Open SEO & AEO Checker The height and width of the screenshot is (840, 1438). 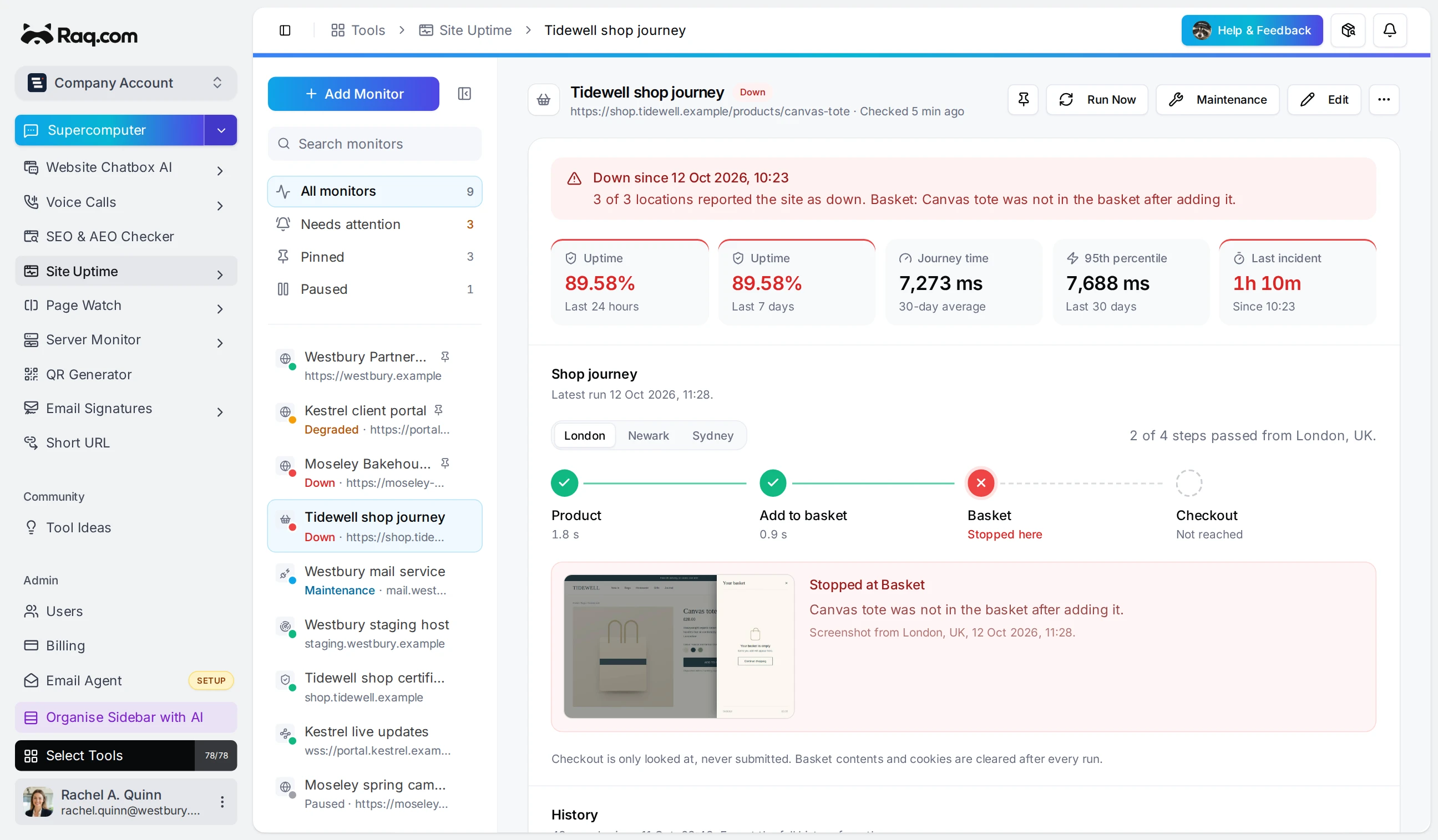click(x=125, y=236)
